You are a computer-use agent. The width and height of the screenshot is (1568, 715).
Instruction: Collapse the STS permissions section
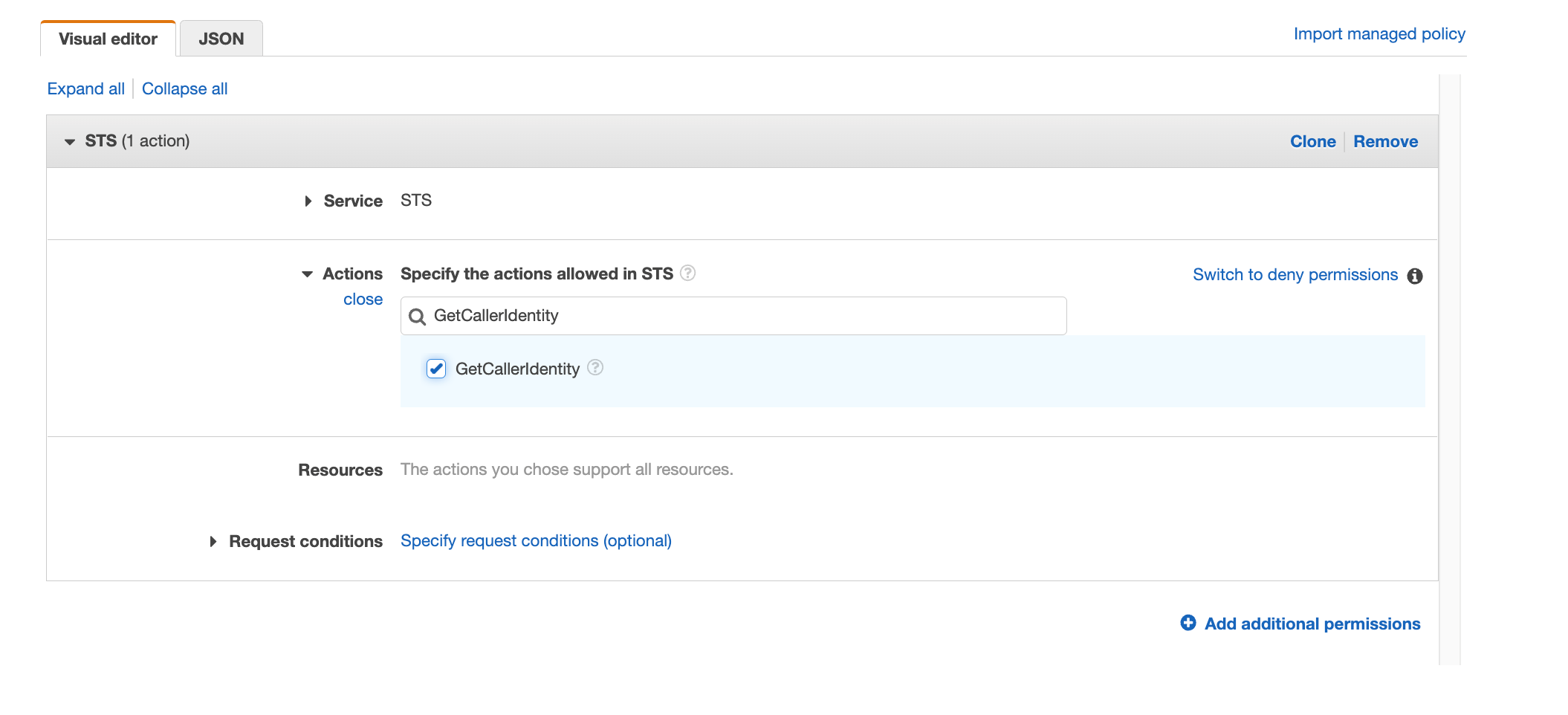(x=70, y=141)
